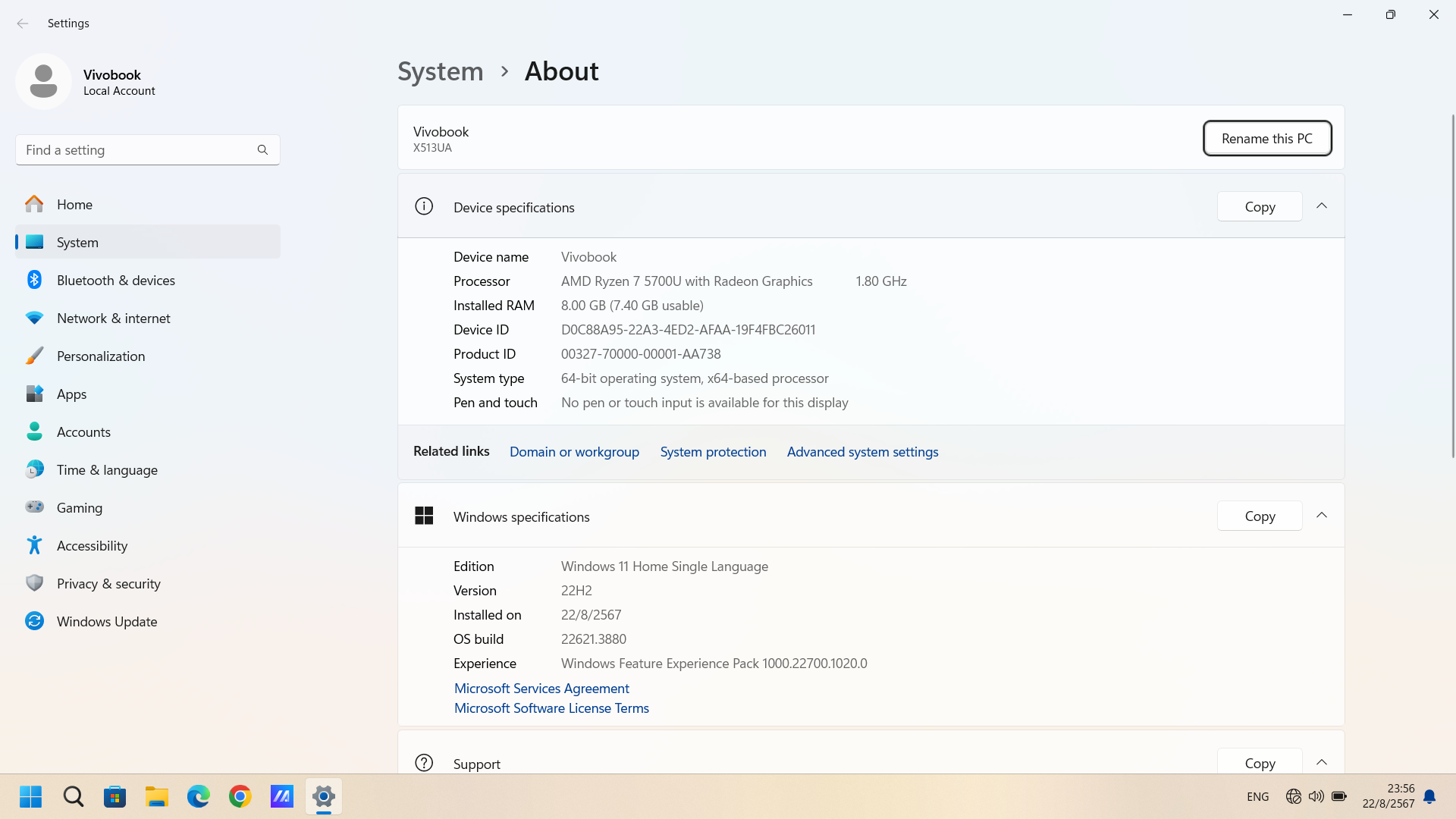Click the question mark icon beside Support
This screenshot has height=819, width=1456.
(424, 763)
